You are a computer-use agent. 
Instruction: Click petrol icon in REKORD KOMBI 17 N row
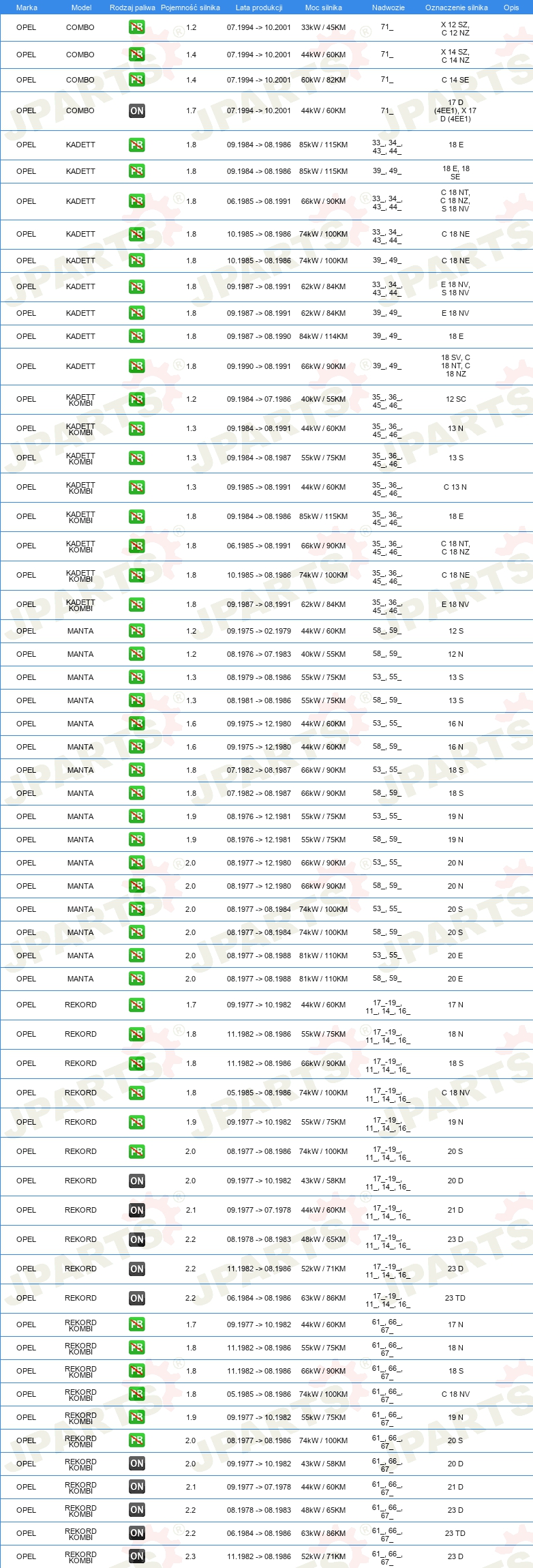tap(137, 1325)
